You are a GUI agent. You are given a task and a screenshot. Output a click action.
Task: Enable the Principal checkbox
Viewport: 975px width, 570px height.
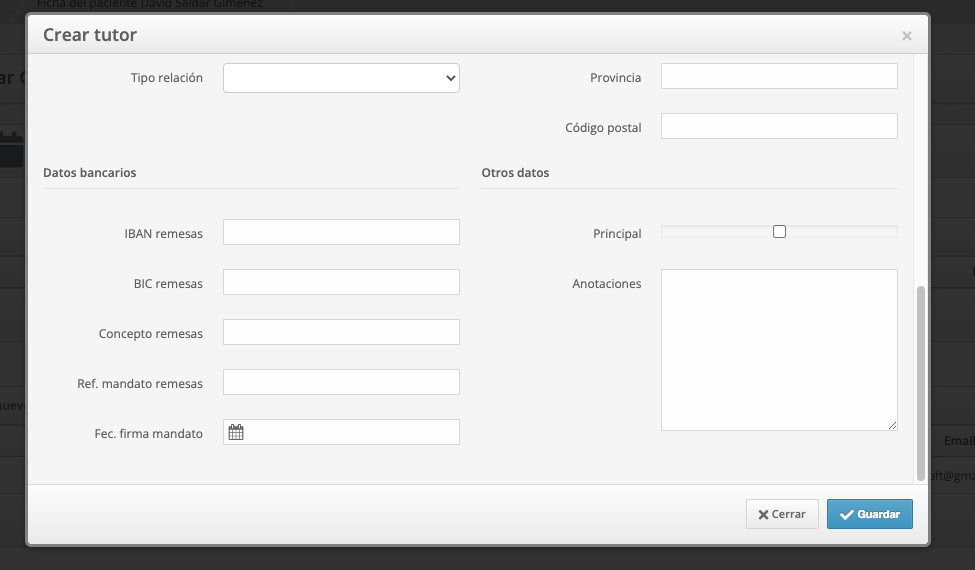point(779,232)
